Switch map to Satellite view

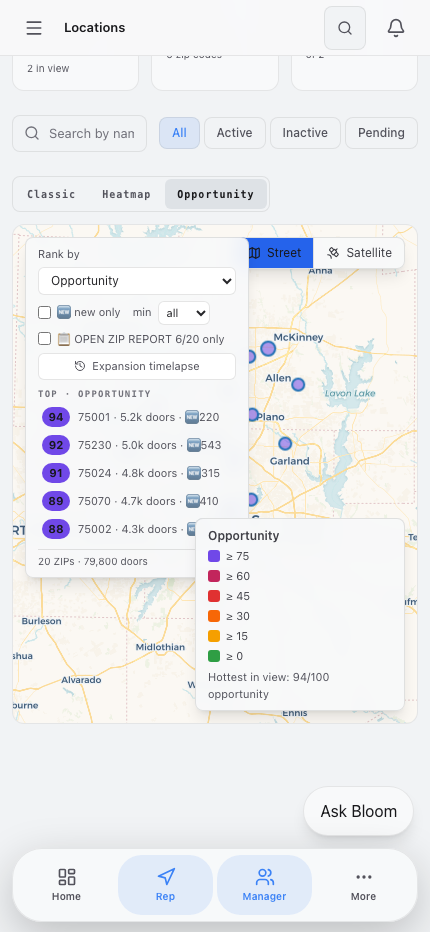[x=359, y=253]
